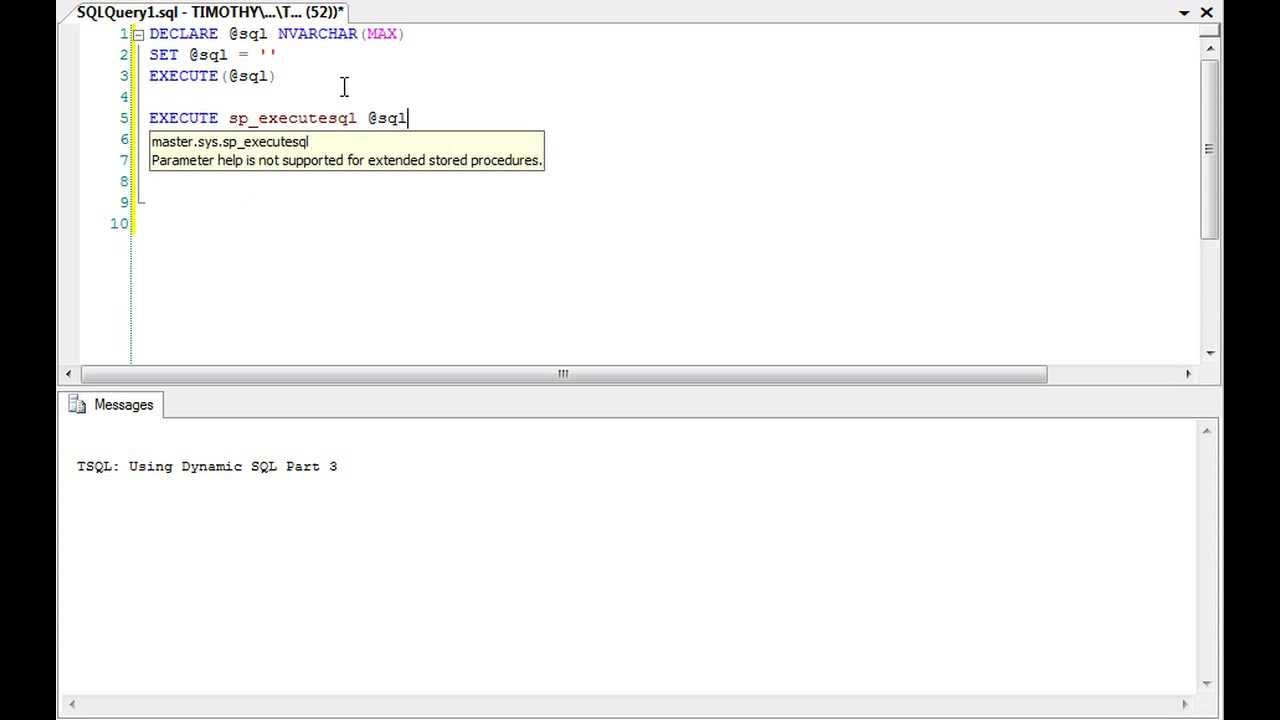Click the editor horizontal scrollbar right arrow
Viewport: 1280px width, 720px height.
coord(1188,374)
